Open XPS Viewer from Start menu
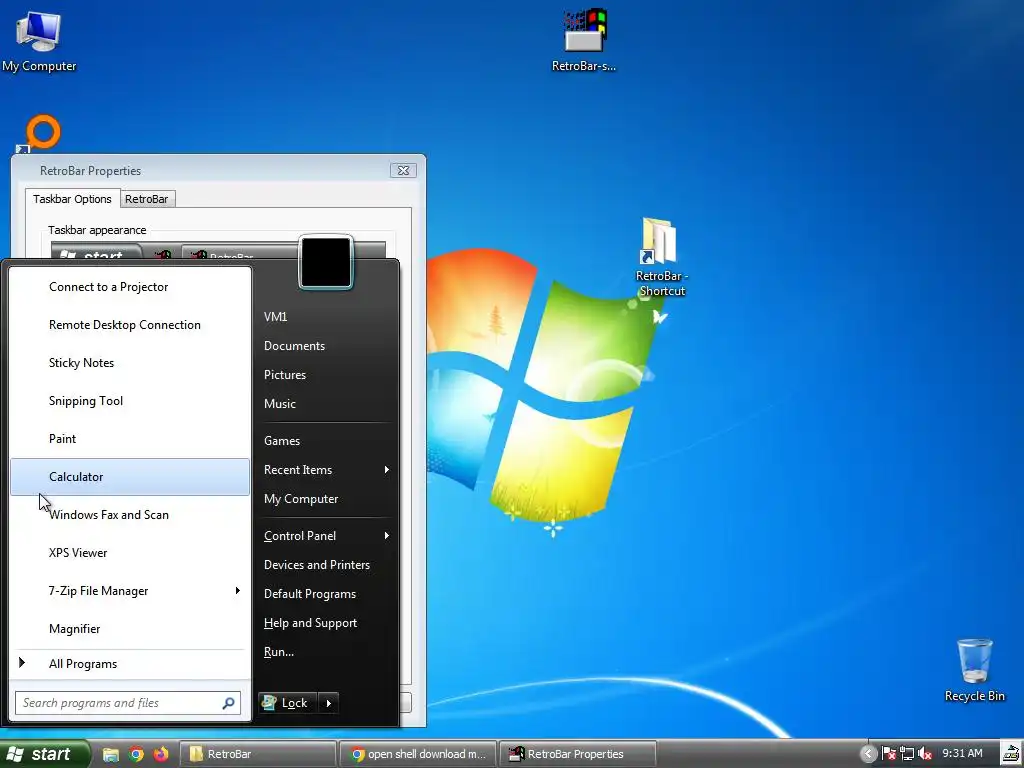This screenshot has height=768, width=1024. pyautogui.click(x=130, y=552)
